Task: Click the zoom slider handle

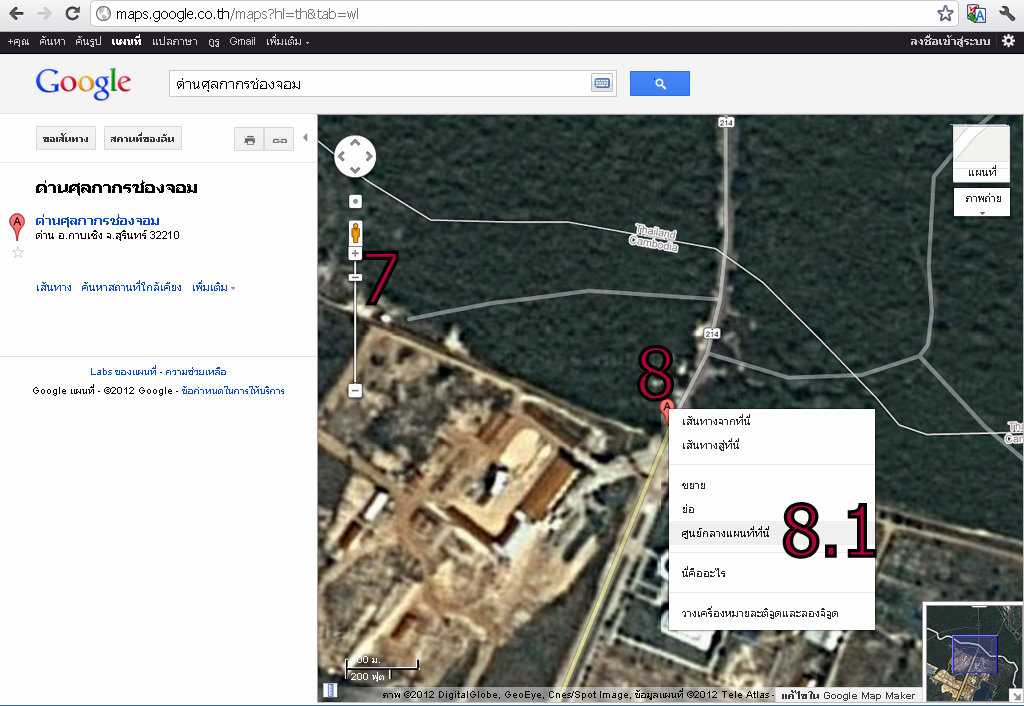Action: (355, 278)
